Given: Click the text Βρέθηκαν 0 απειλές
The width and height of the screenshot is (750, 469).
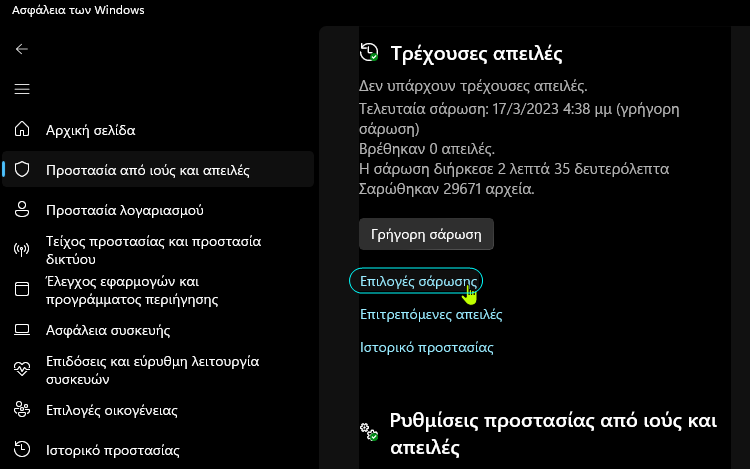Looking at the screenshot, I should (x=427, y=149).
